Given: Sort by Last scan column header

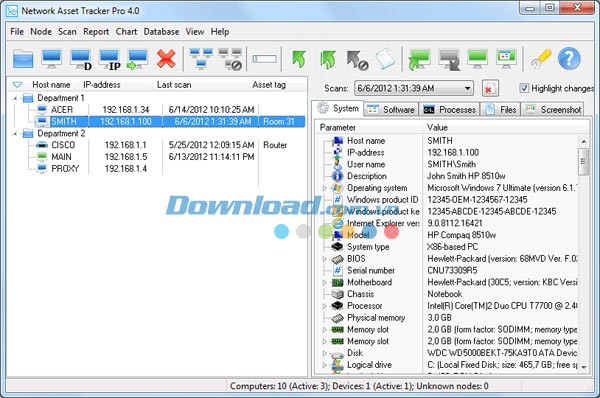Looking at the screenshot, I should point(174,85).
